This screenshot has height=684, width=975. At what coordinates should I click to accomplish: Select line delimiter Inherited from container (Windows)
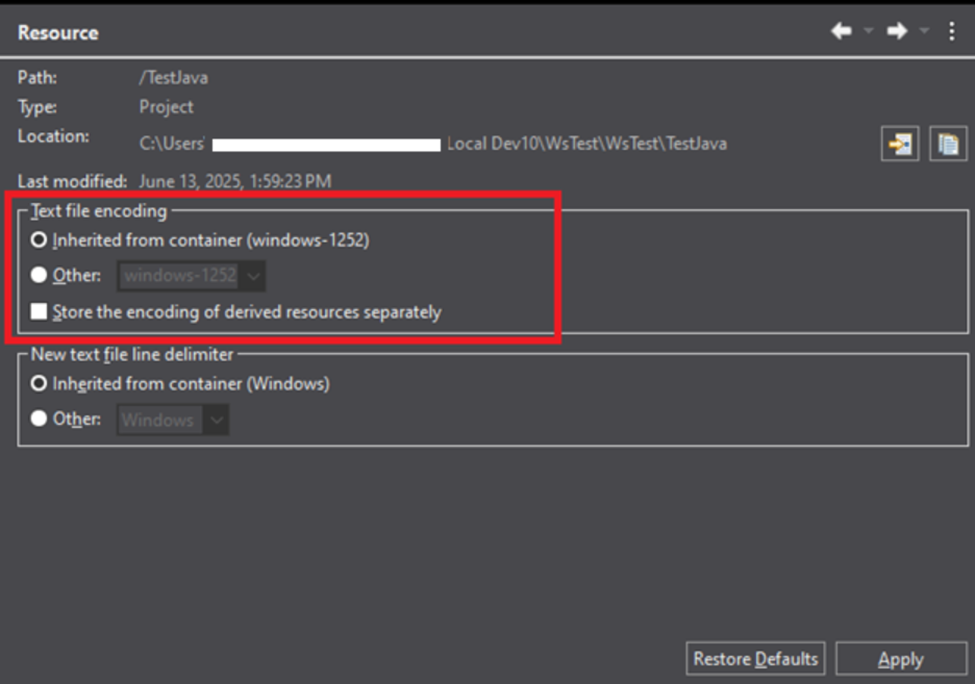pyautogui.click(x=39, y=383)
